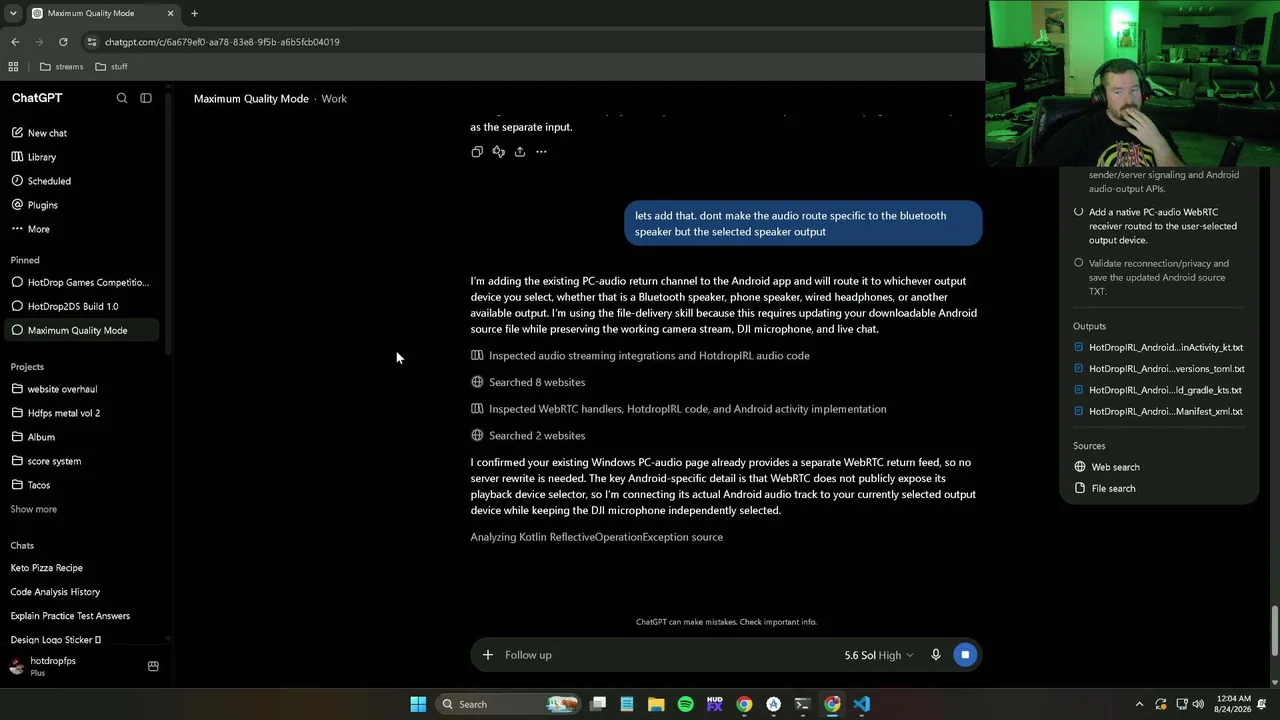Open the streams bookmarks folder
The height and width of the screenshot is (720, 1280).
(61, 67)
